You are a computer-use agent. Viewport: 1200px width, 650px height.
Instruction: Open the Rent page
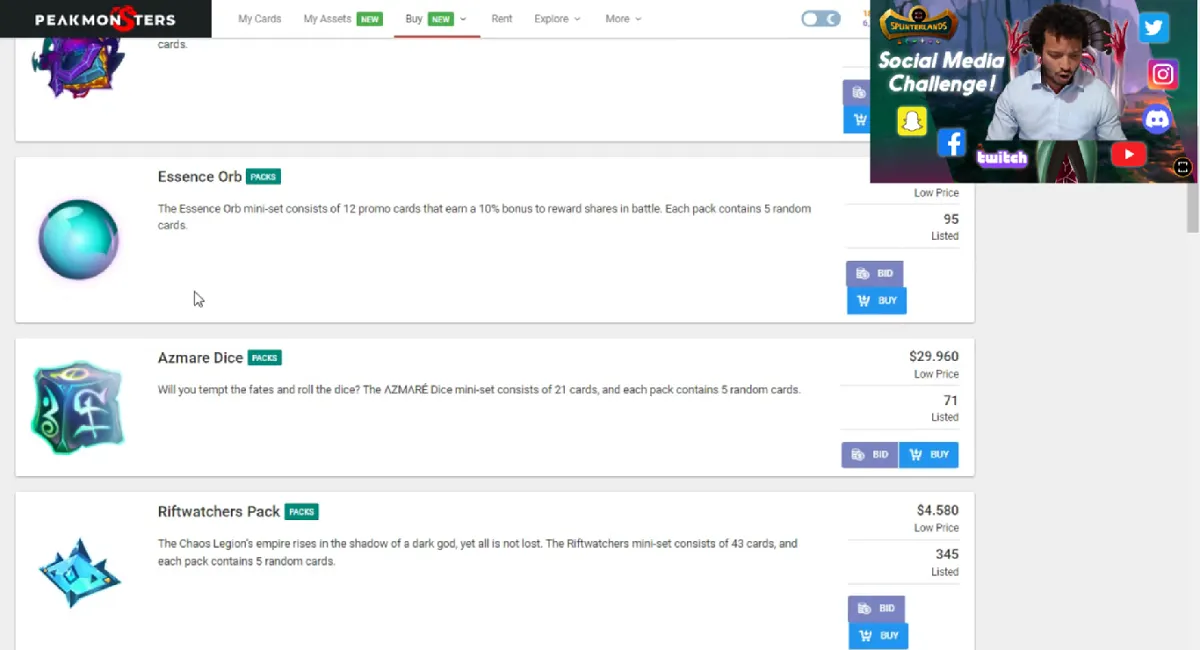coord(502,19)
